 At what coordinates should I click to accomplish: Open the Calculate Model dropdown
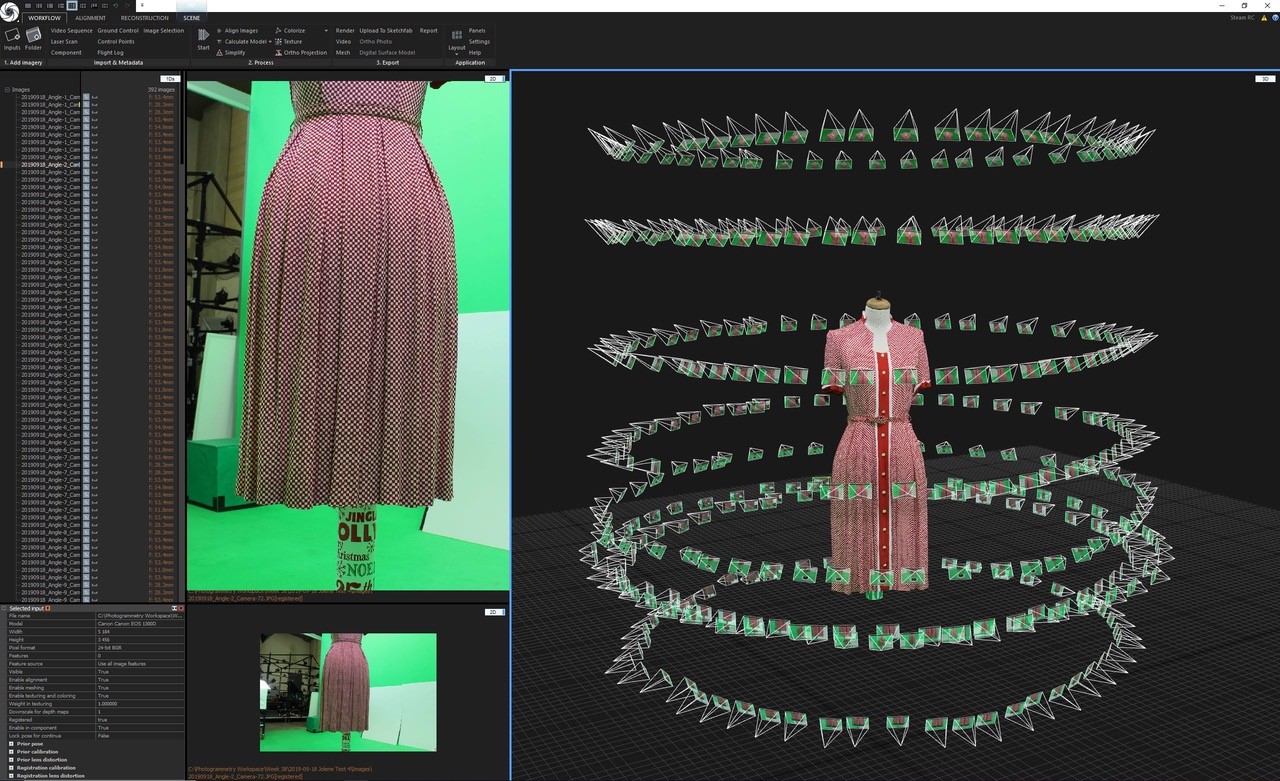click(269, 42)
